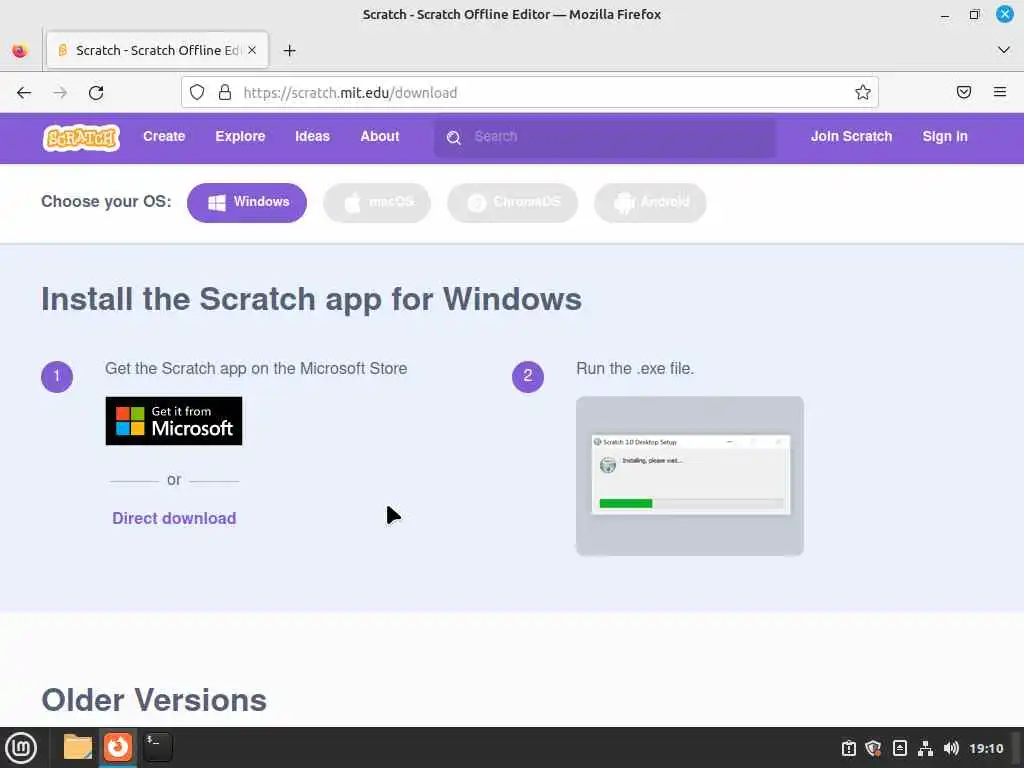The width and height of the screenshot is (1024, 768).
Task: Open a new tab with the plus icon
Action: point(289,50)
